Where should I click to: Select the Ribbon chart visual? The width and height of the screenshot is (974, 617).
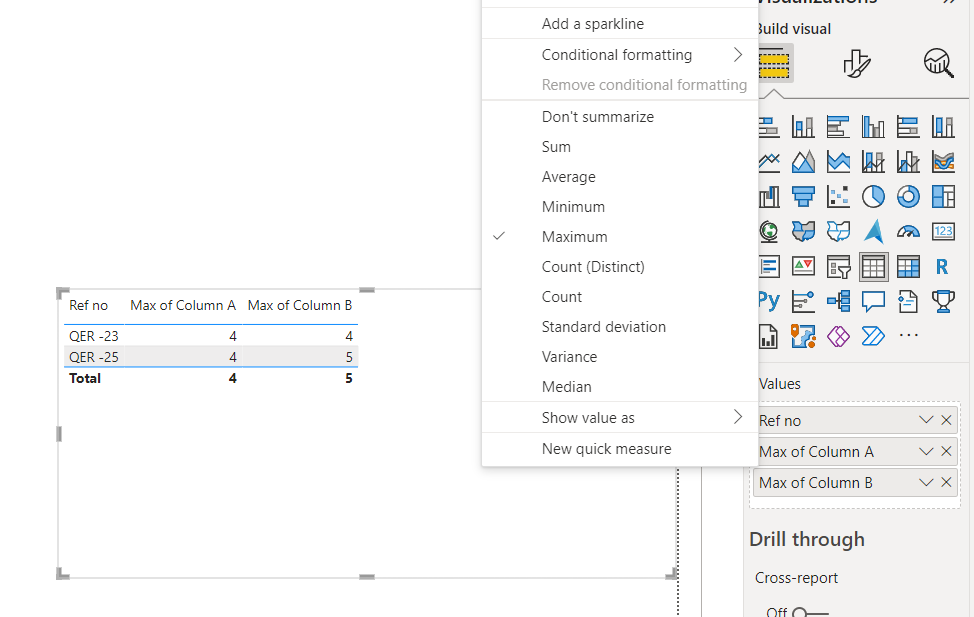[x=943, y=162]
